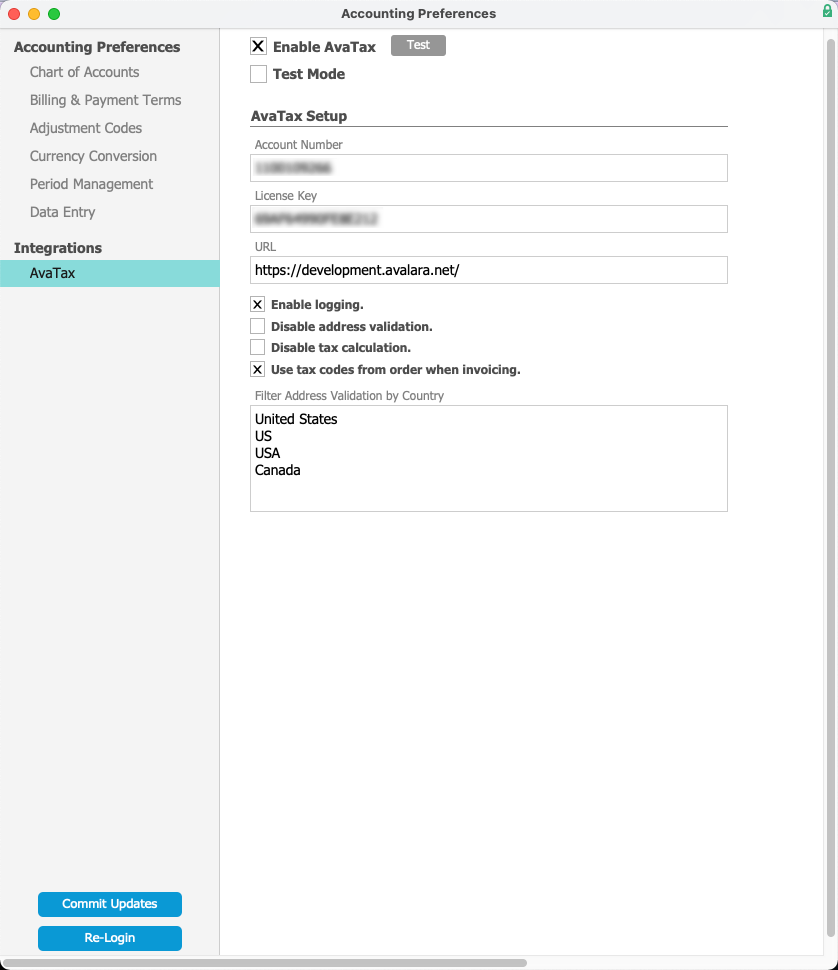The height and width of the screenshot is (970, 838).
Task: Toggle Use tax codes from order checkbox
Action: click(257, 369)
